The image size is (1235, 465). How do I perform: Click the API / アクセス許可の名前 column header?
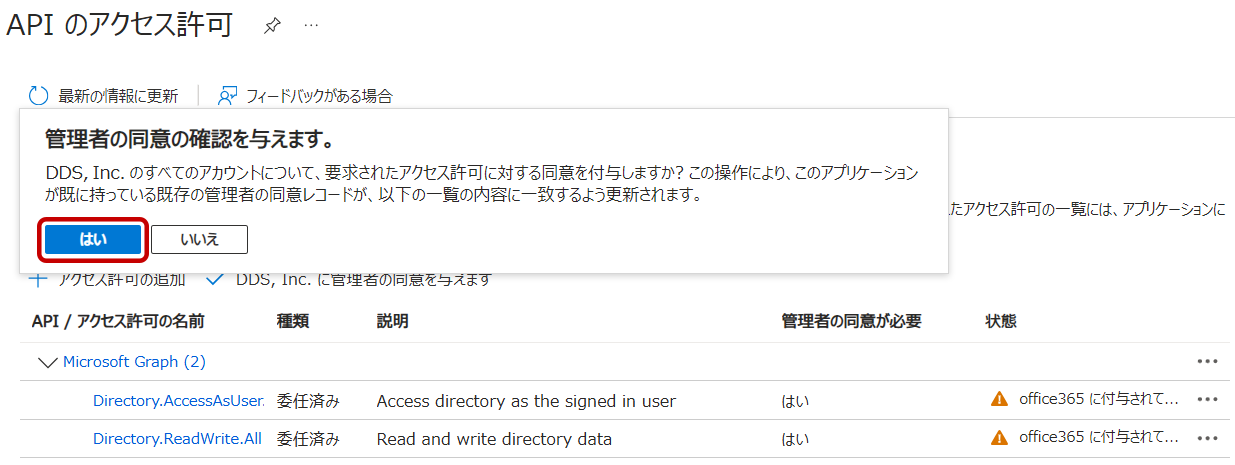118,321
